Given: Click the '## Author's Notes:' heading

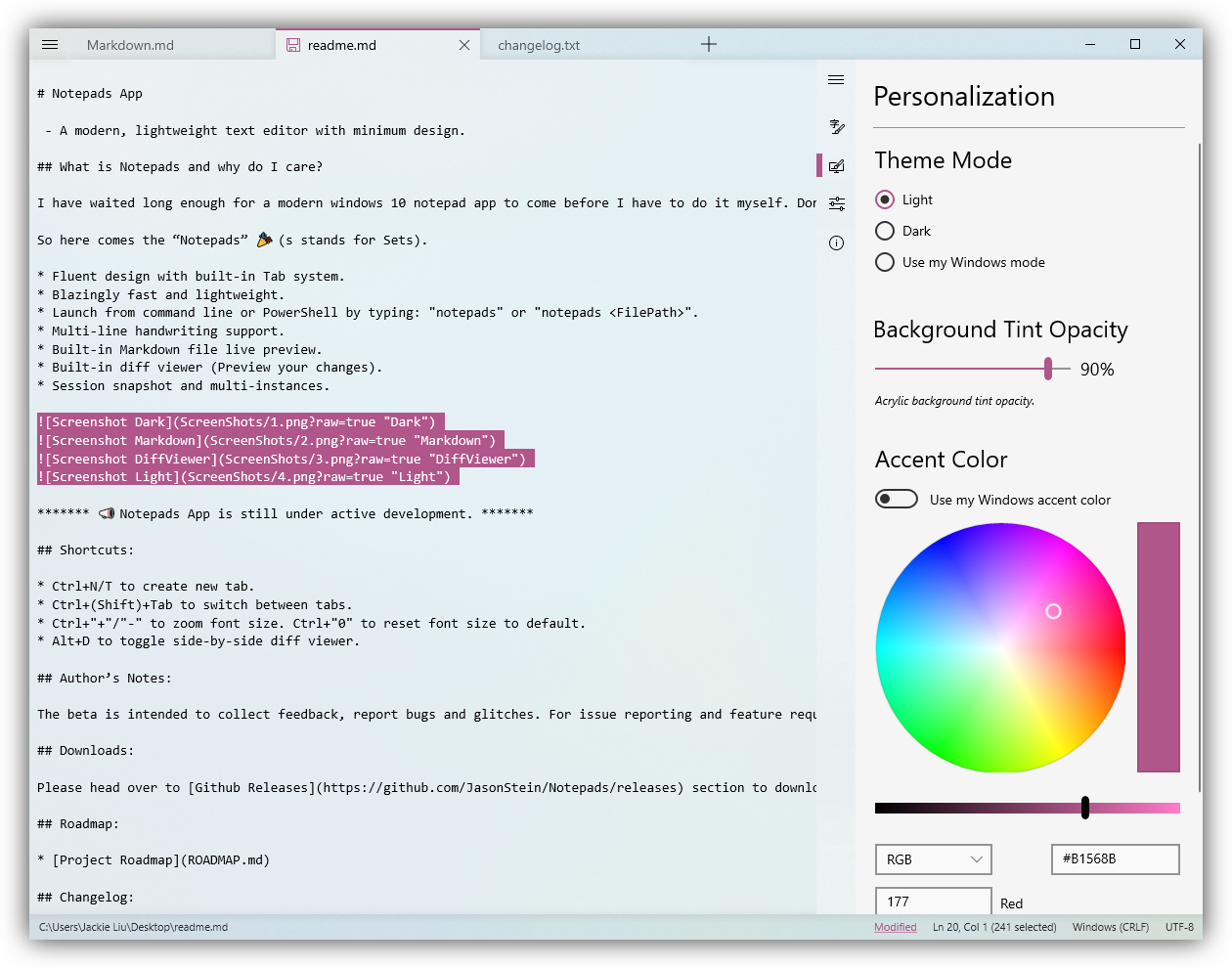Looking at the screenshot, I should pyautogui.click(x=105, y=679).
